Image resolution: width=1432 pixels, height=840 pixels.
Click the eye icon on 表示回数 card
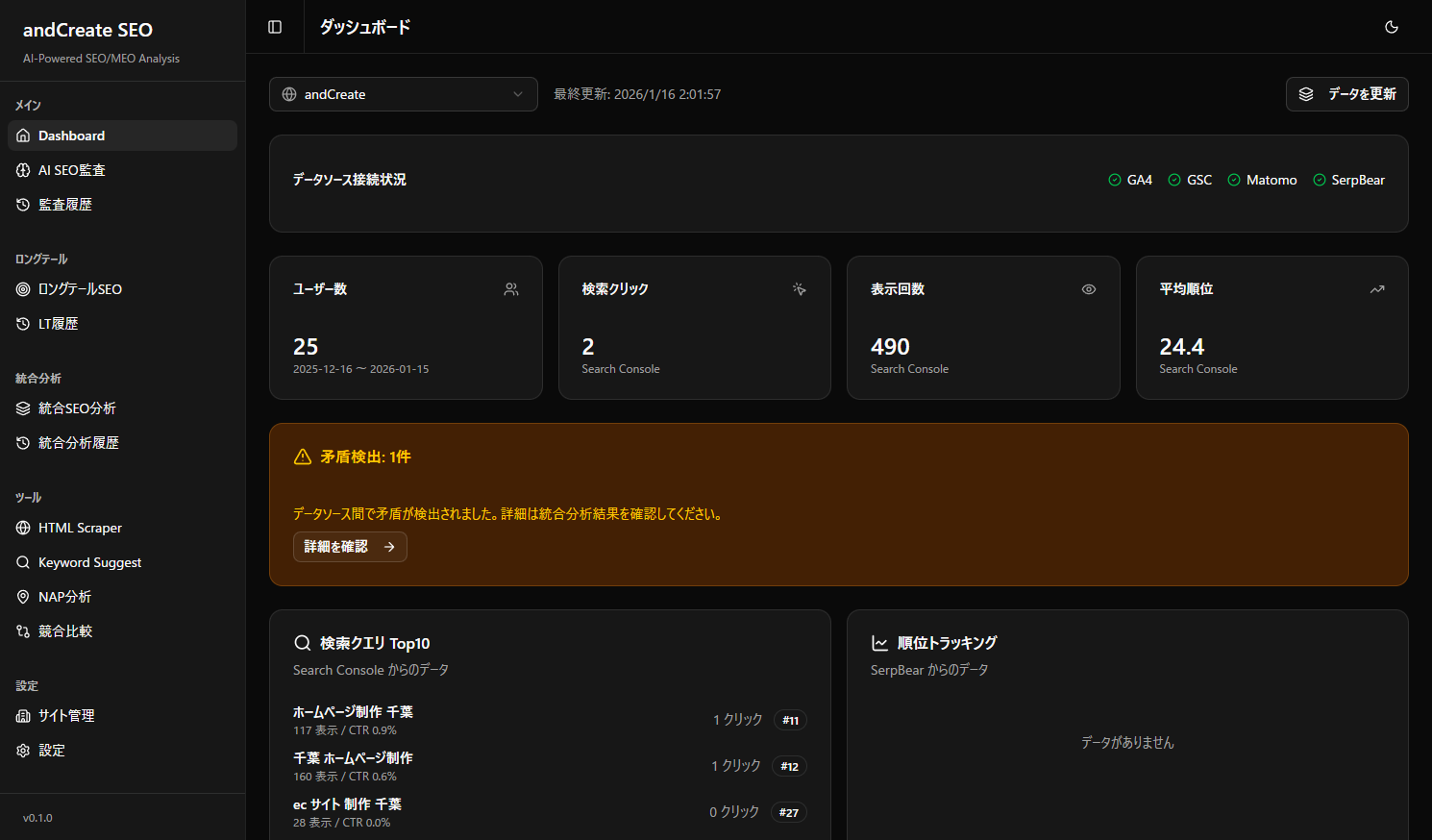1089,288
